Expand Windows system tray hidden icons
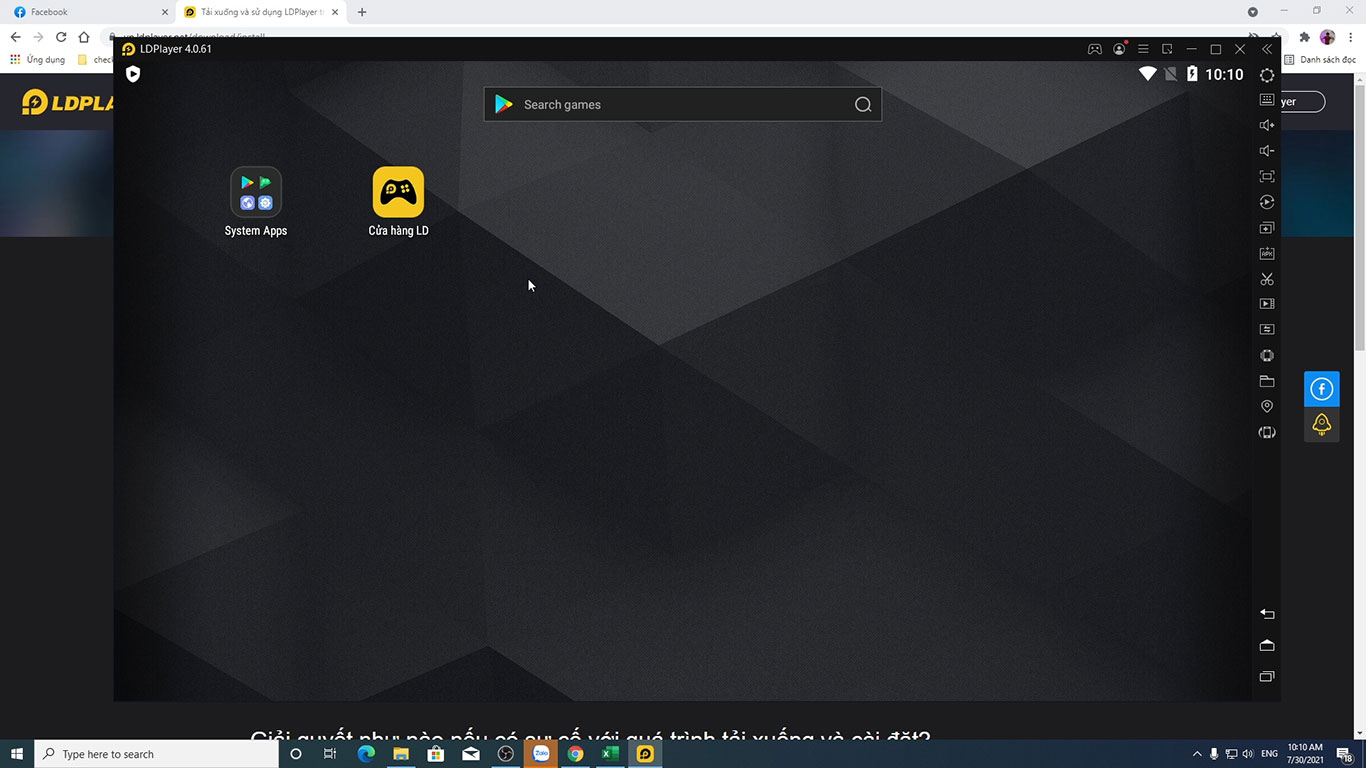The height and width of the screenshot is (768, 1366). (x=1197, y=754)
